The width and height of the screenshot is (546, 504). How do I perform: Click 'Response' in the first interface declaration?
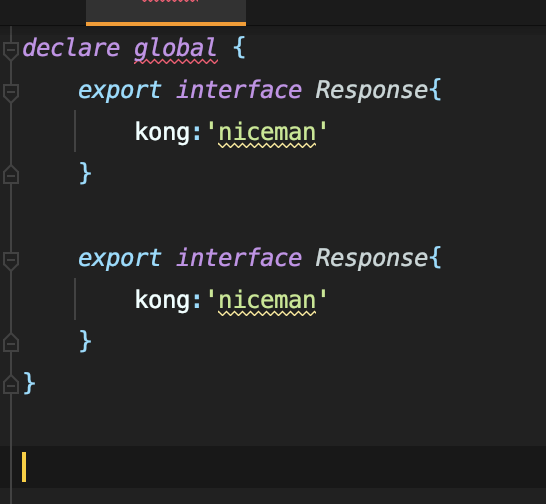tap(372, 91)
